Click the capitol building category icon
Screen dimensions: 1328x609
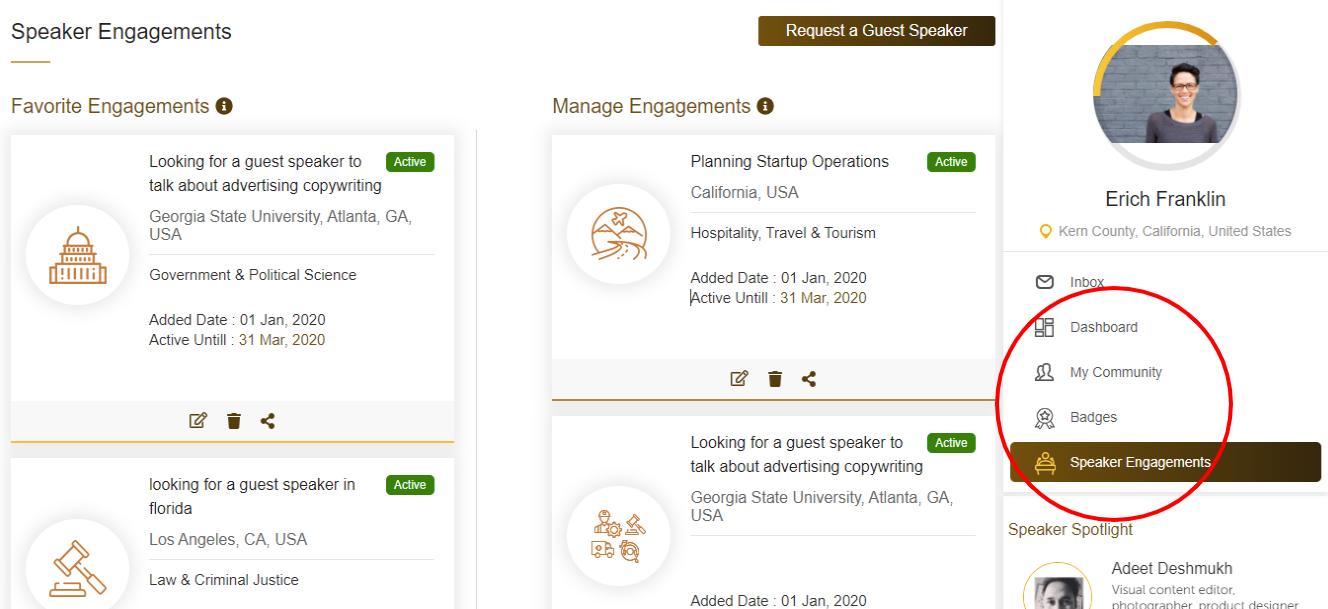(x=77, y=255)
